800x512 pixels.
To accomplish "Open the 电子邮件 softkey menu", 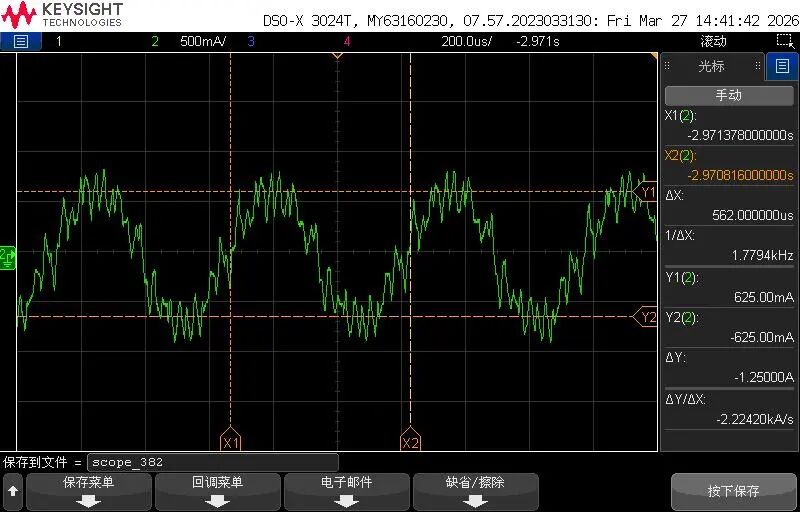I will [x=346, y=492].
